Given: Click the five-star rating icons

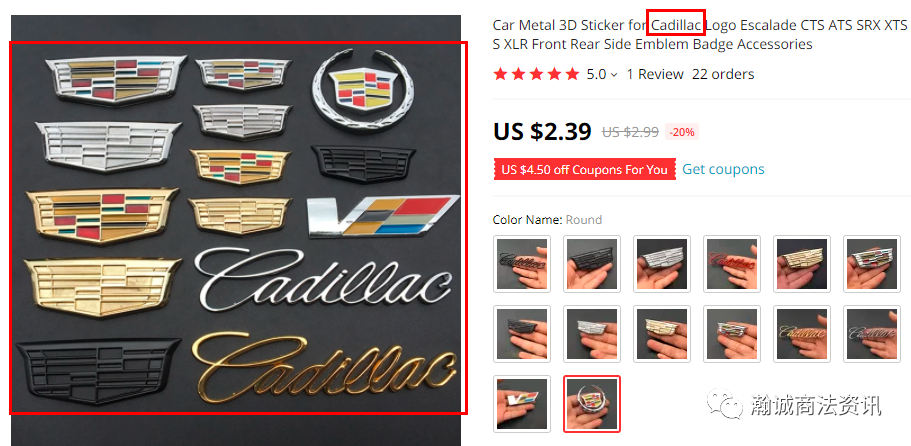Looking at the screenshot, I should pyautogui.click(x=536, y=74).
